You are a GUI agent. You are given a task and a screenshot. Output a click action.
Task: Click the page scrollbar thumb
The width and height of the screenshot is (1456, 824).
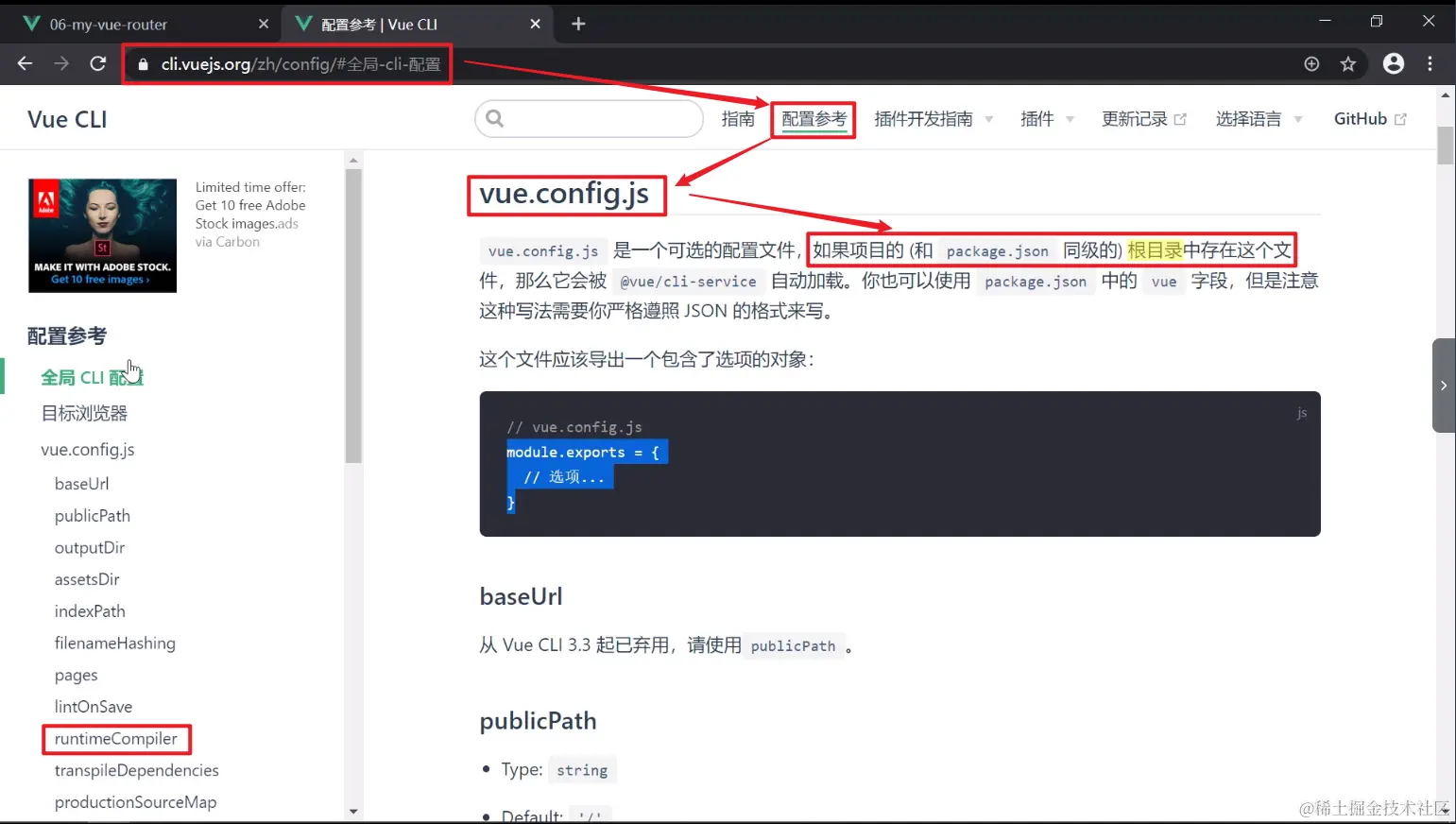point(1446,146)
